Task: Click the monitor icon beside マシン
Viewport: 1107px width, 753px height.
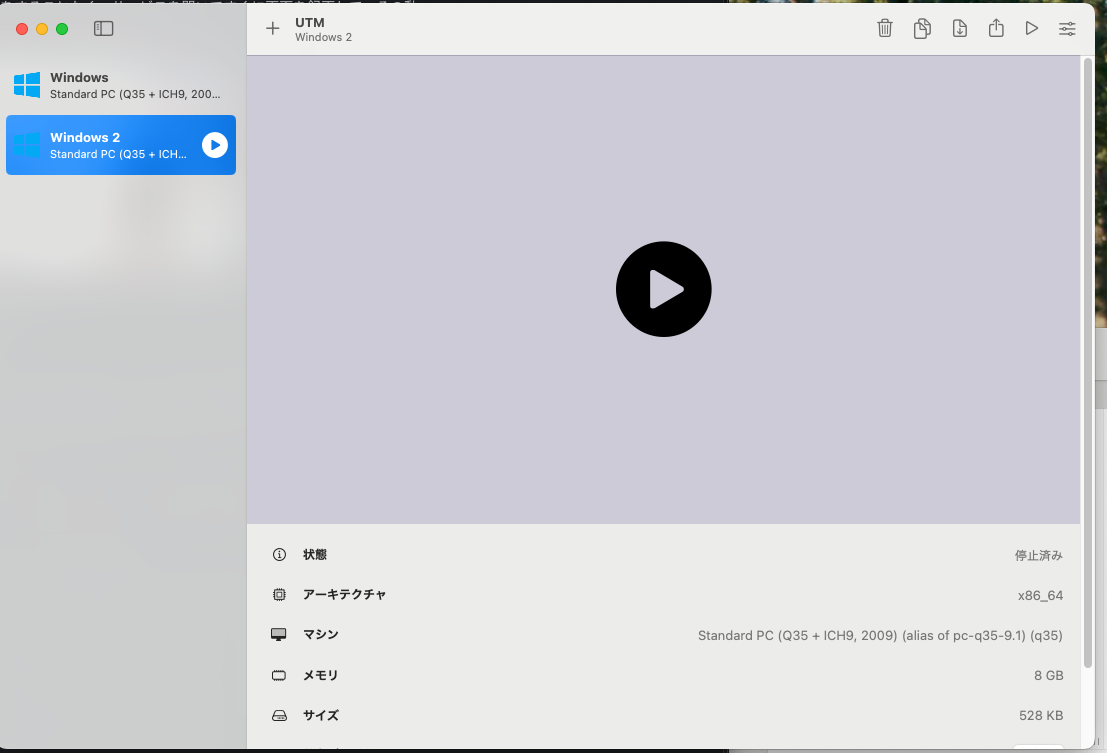Action: pyautogui.click(x=279, y=634)
